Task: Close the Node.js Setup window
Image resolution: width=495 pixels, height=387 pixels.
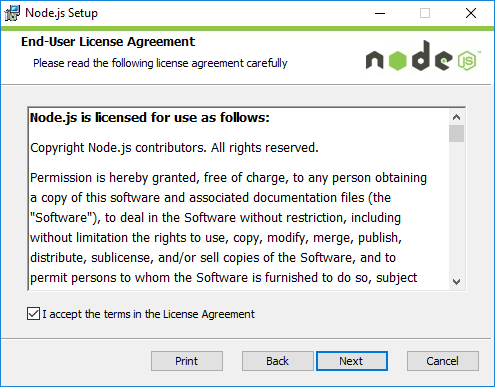Action: (x=471, y=13)
